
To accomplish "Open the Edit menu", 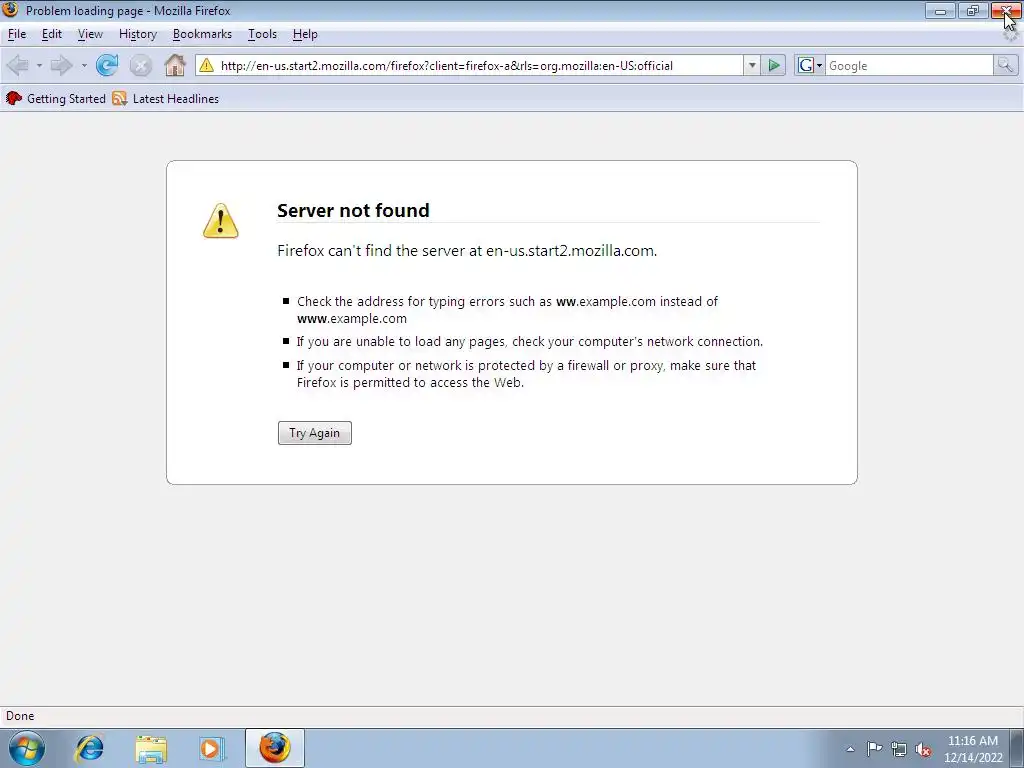I will [x=52, y=34].
